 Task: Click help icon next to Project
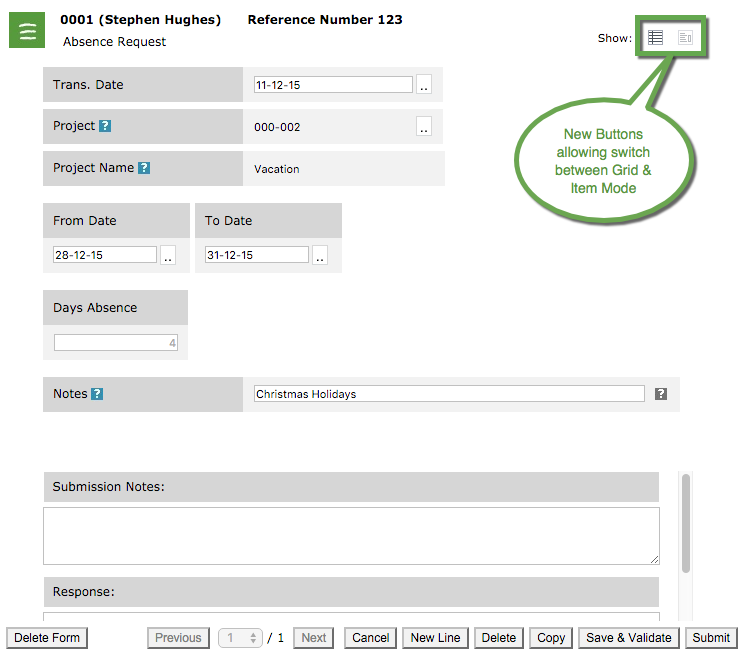pos(105,127)
